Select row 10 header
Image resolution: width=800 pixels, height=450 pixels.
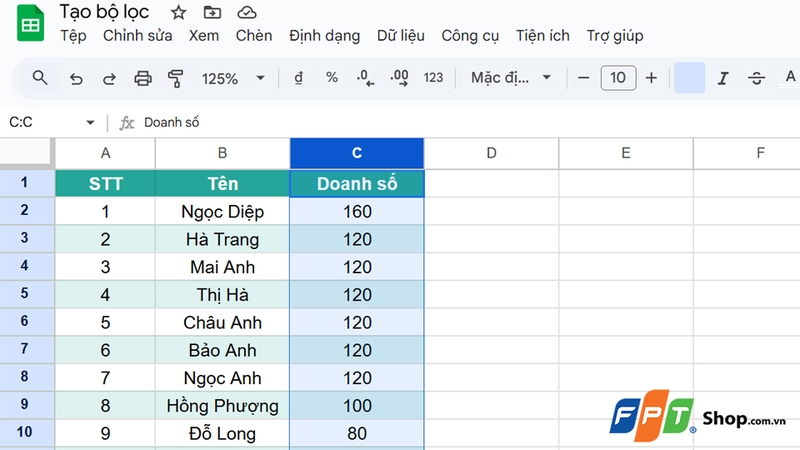point(27,432)
